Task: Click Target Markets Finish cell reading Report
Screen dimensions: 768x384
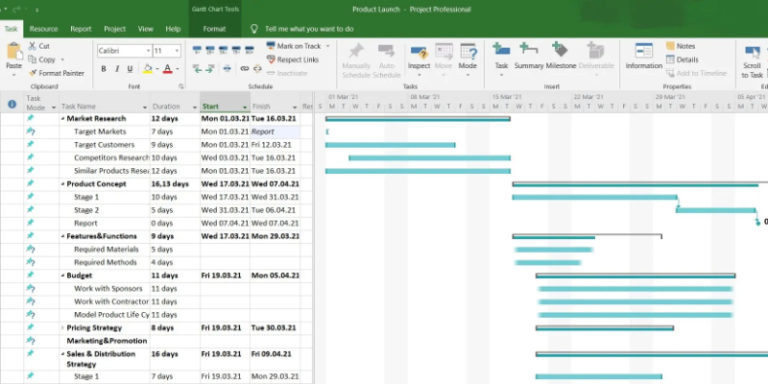Action: pyautogui.click(x=275, y=132)
